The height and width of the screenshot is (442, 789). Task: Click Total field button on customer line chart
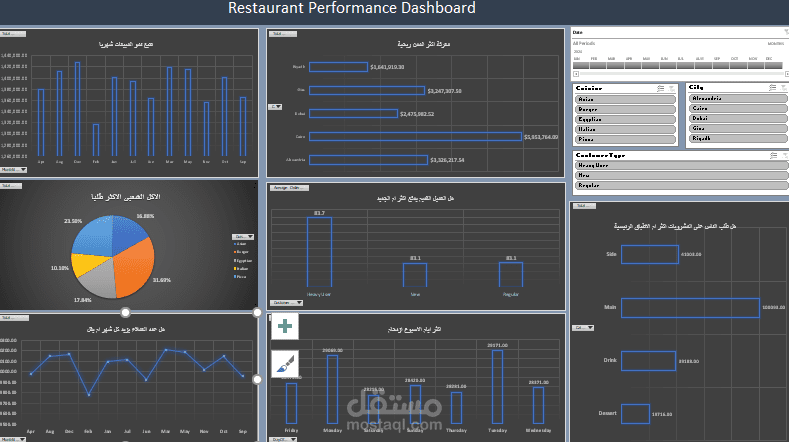pos(15,318)
